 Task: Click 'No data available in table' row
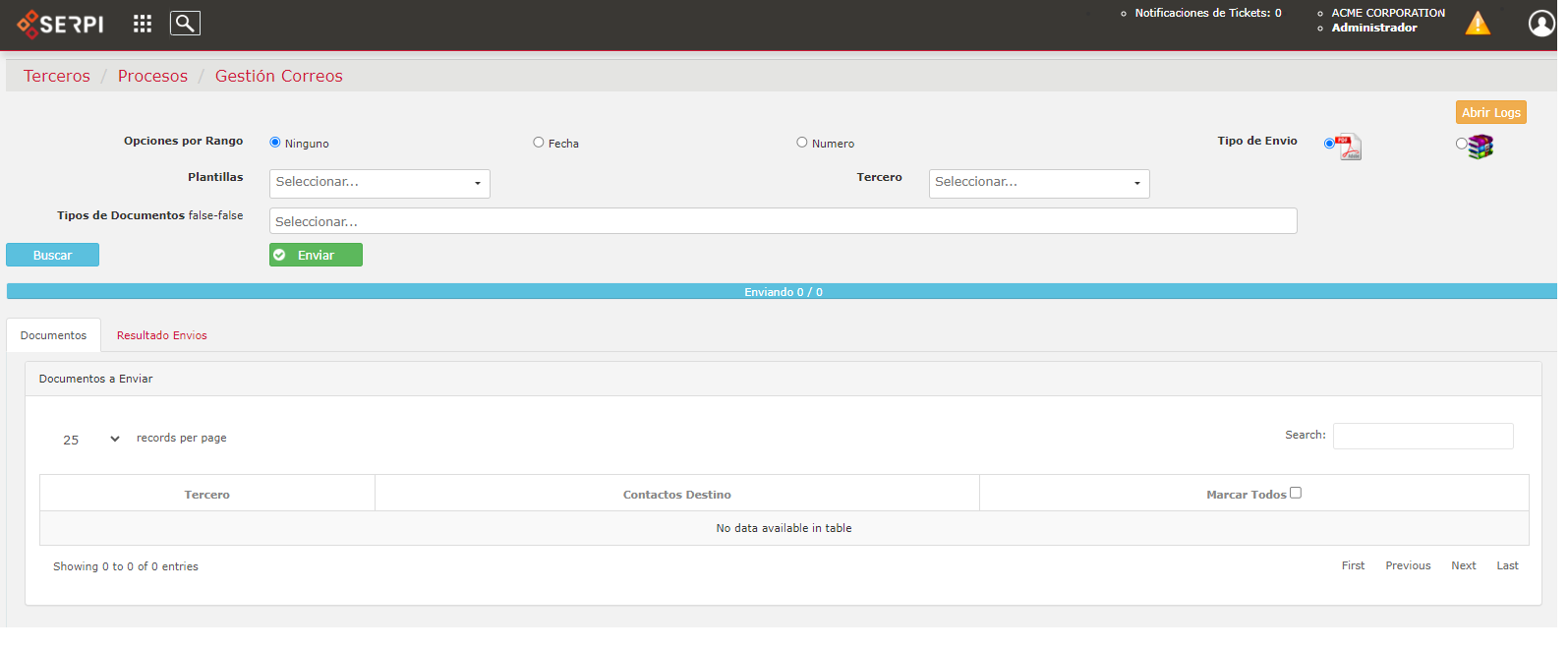coord(784,528)
